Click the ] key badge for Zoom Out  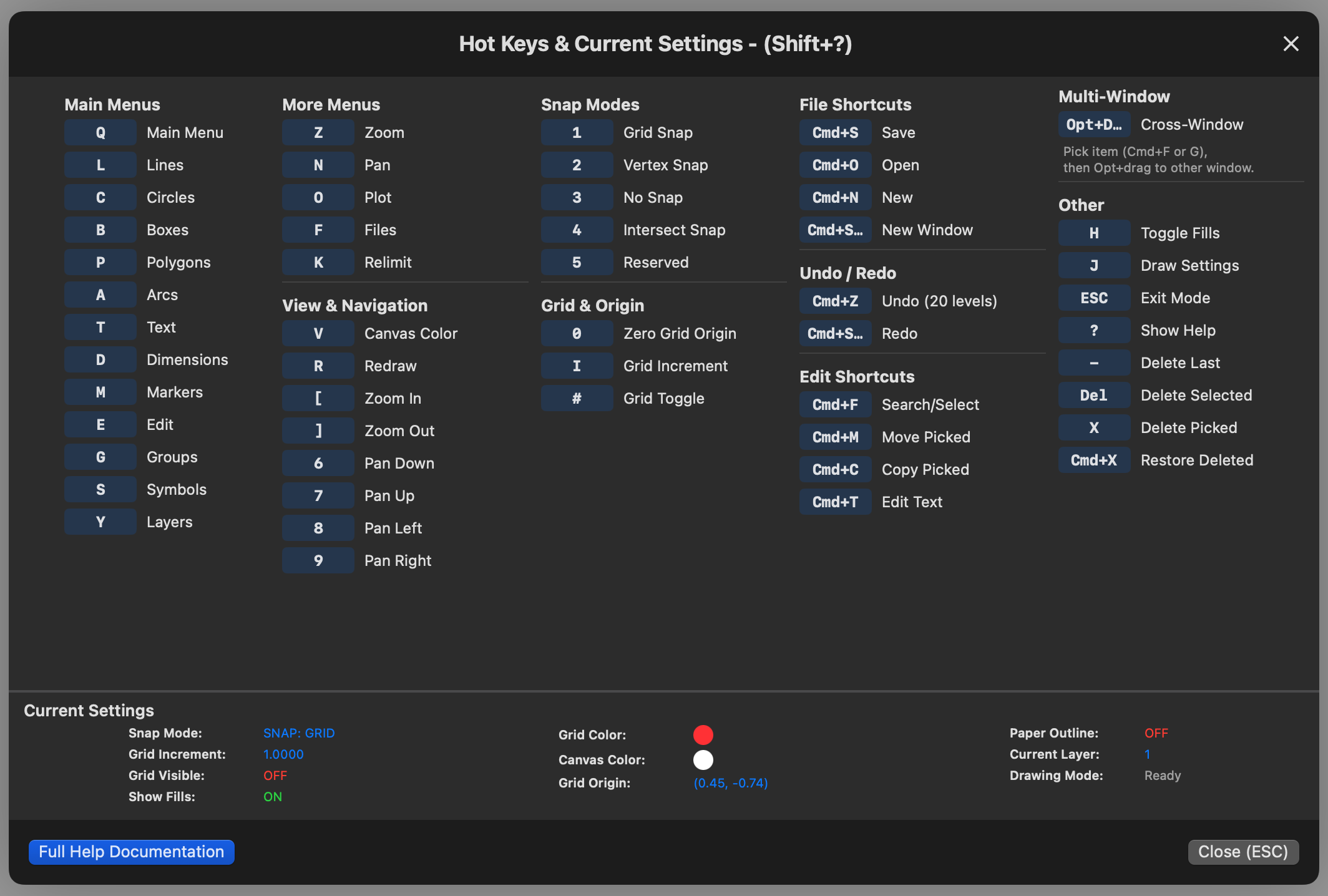pos(318,431)
